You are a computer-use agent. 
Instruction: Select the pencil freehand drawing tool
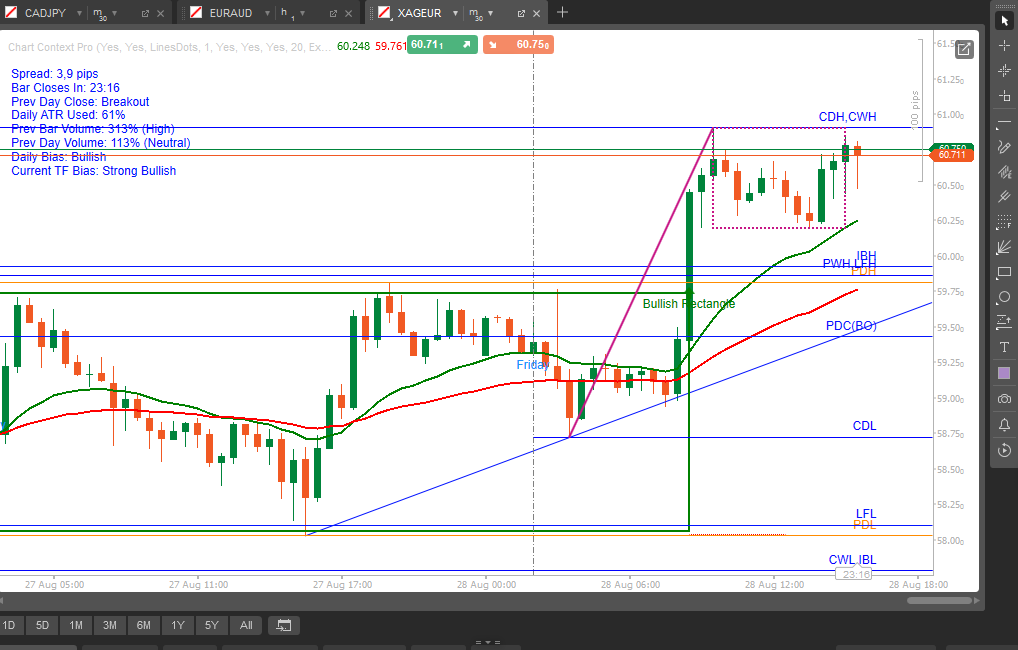coord(1004,147)
